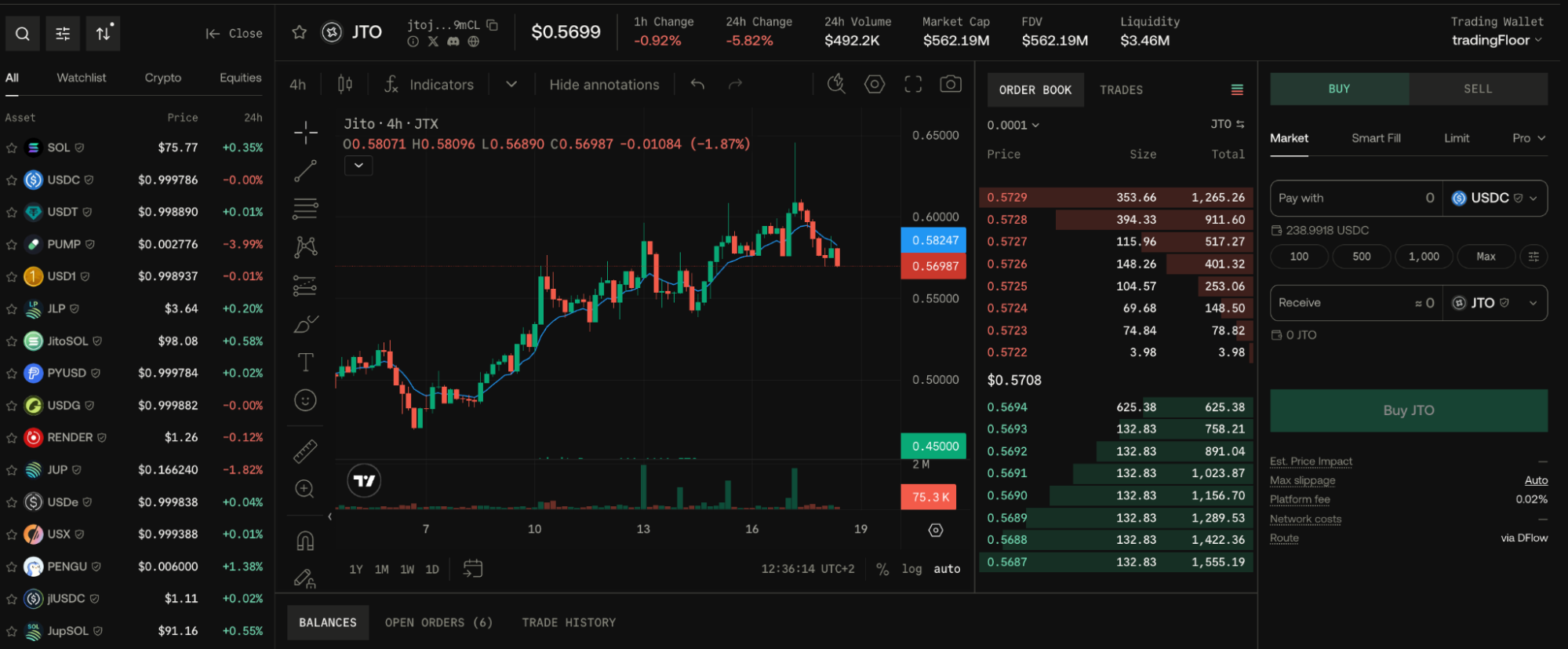Open asset list filter settings

point(63,34)
